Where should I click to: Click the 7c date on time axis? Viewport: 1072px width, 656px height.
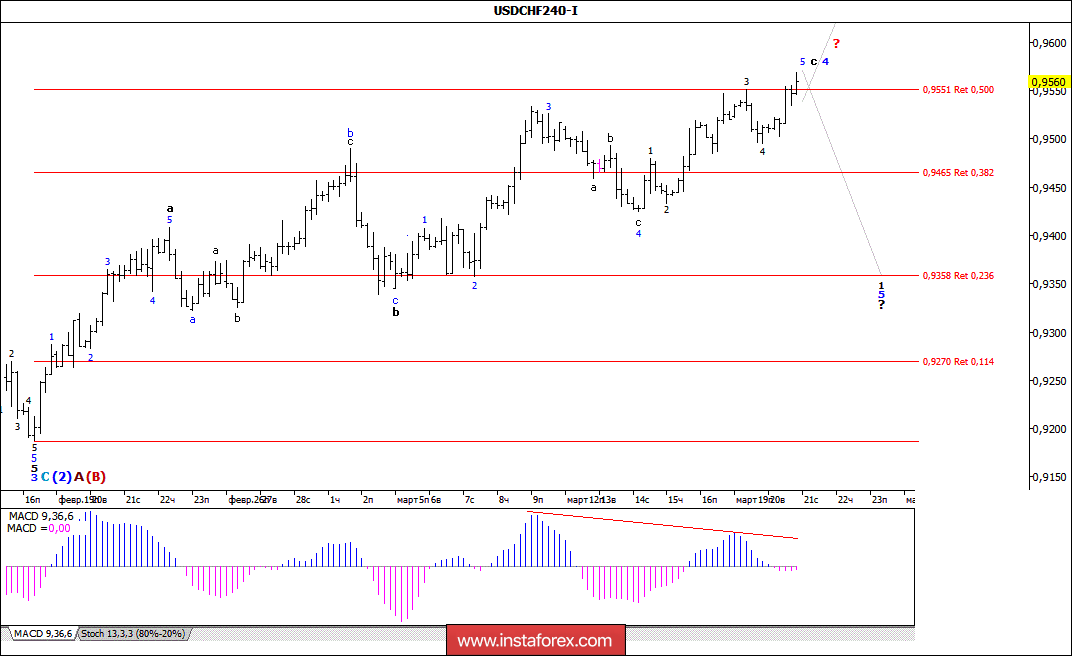coord(469,500)
